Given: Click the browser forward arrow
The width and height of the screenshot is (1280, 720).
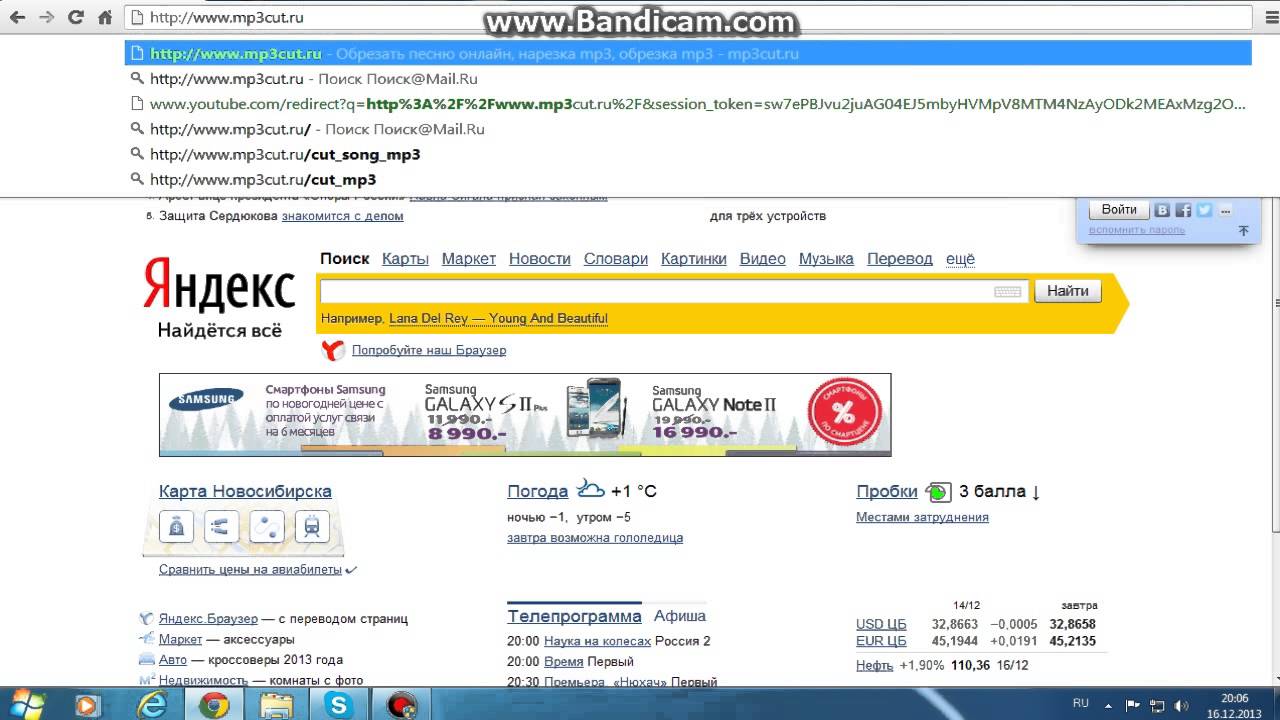Looking at the screenshot, I should [x=47, y=17].
